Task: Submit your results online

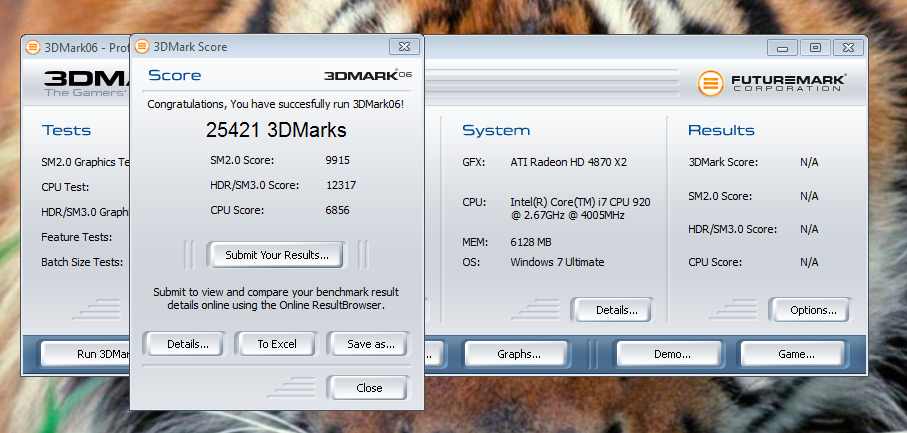Action: [x=276, y=255]
